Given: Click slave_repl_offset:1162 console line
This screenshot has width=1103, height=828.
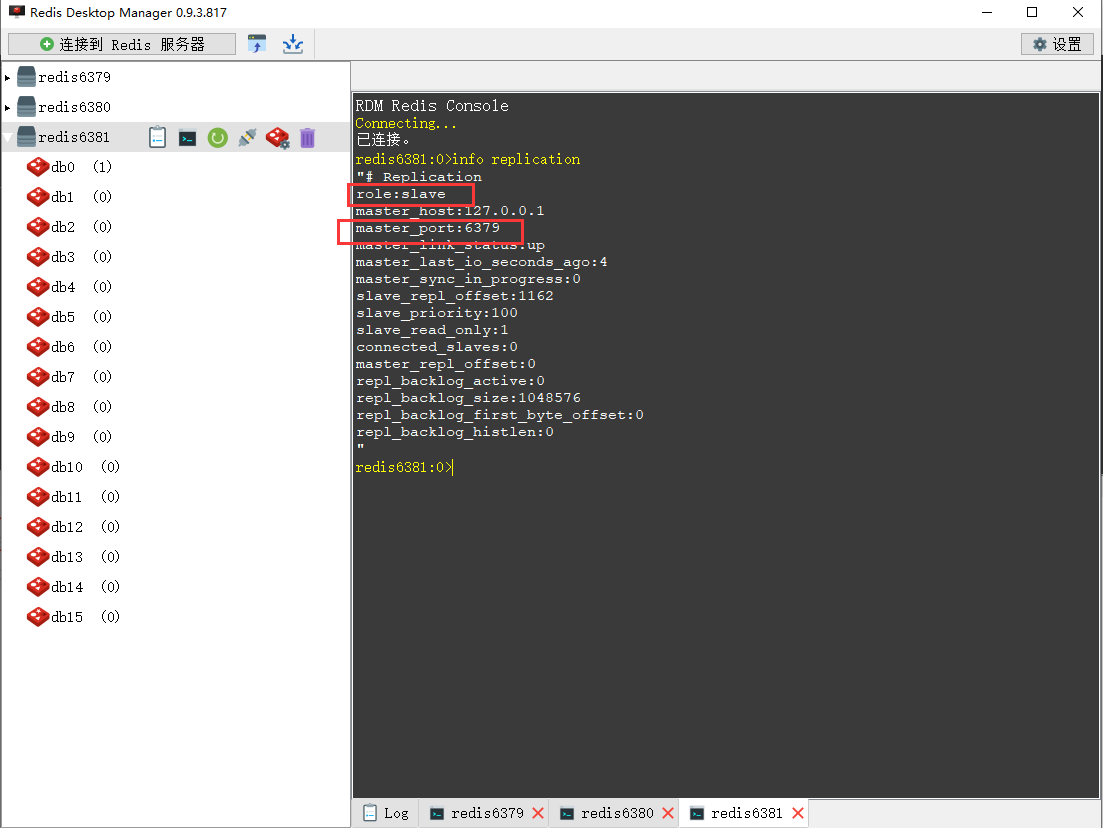Looking at the screenshot, I should coord(454,296).
